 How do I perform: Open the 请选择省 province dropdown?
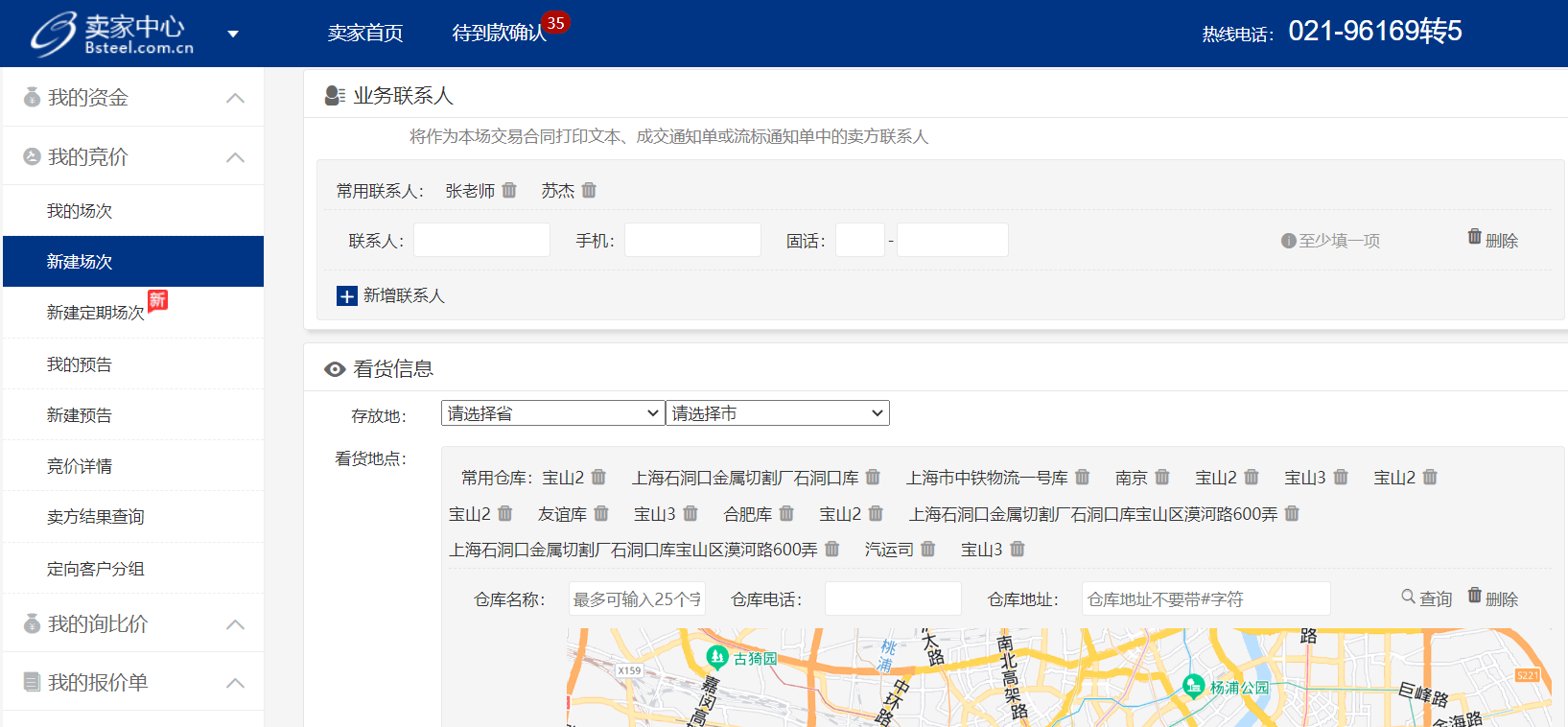552,413
